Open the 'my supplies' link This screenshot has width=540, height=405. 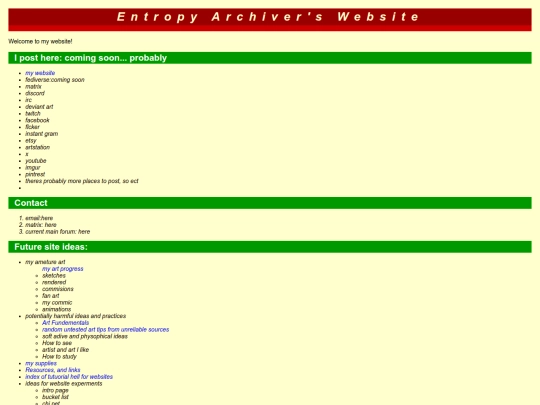point(41,363)
